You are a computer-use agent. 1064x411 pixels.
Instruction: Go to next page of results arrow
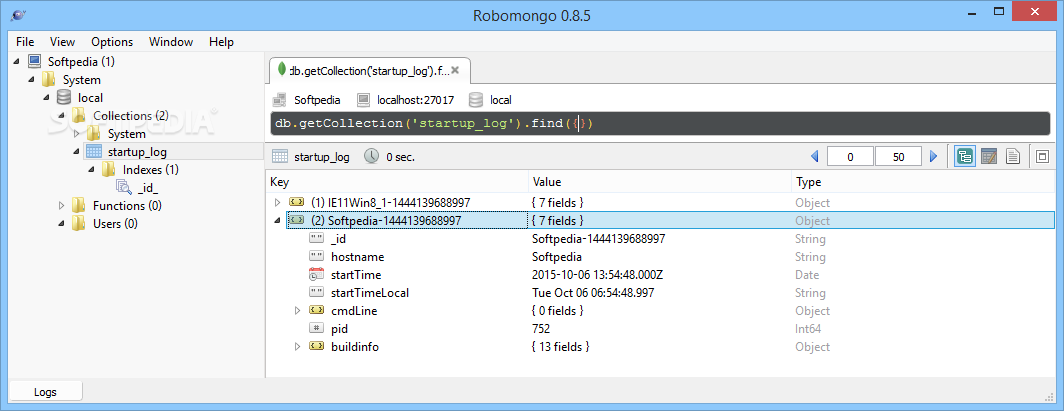[x=933, y=157]
